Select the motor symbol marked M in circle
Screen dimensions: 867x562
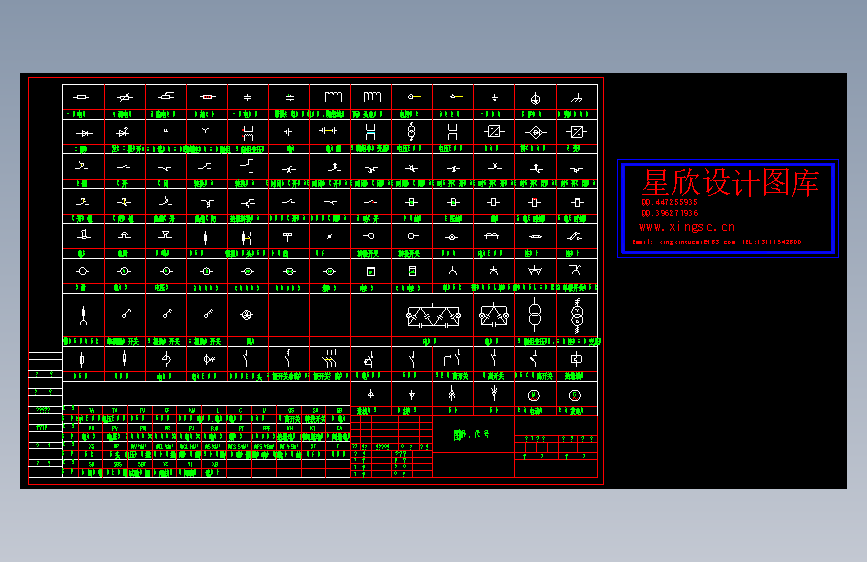pos(534,396)
